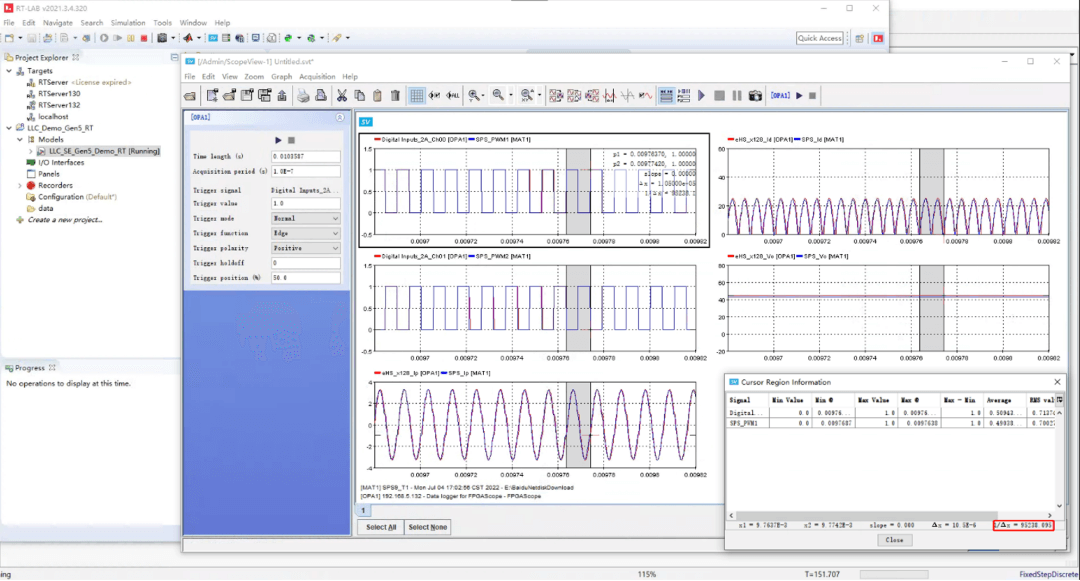Image resolution: width=1080 pixels, height=581 pixels.
Task: Click the SV tab above the graphs
Action: 366,122
